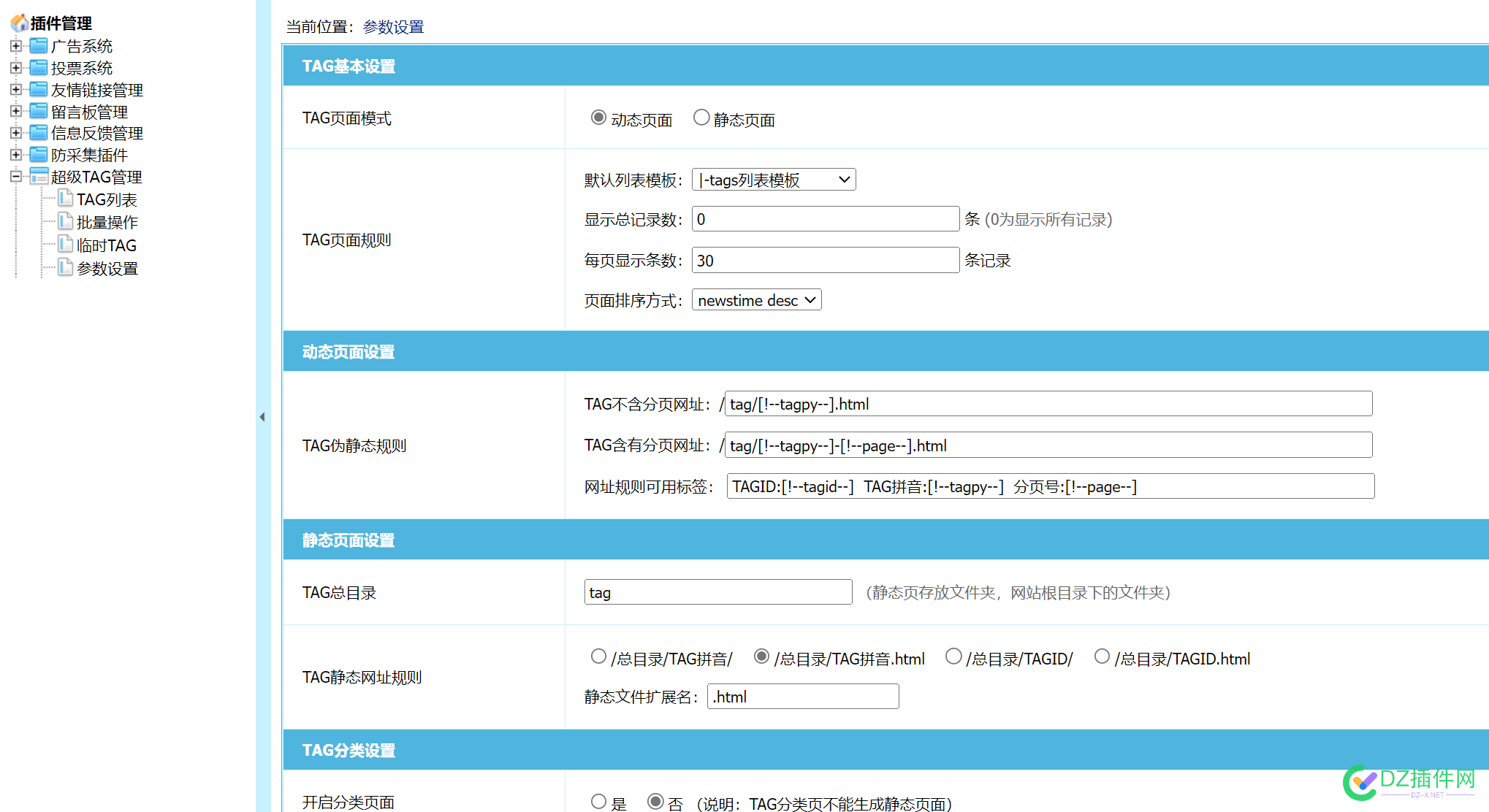This screenshot has width=1489, height=812.
Task: Click the TAG总目录 input field
Action: 718,592
